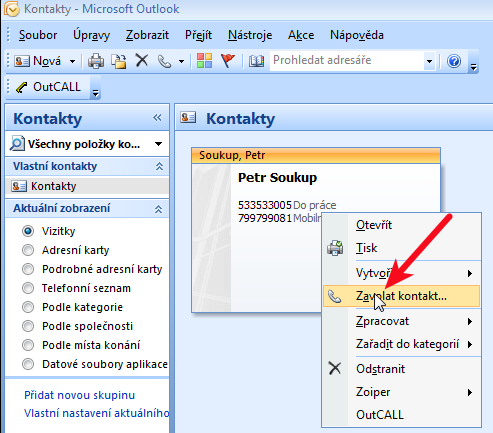Click the phone Dial toolbar icon

pos(164,61)
